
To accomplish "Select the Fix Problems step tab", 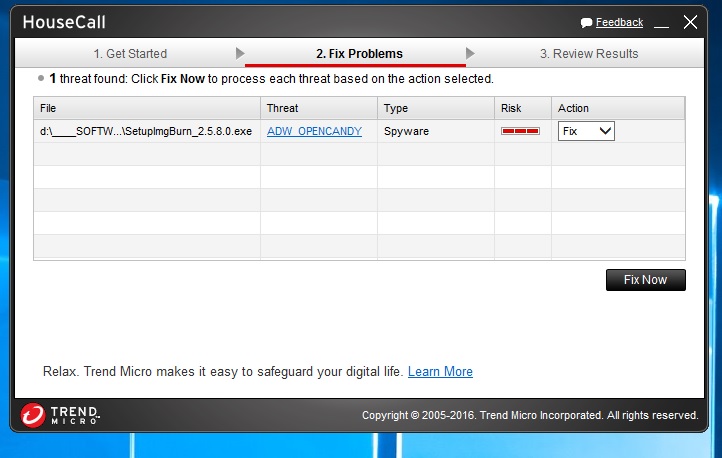I will tap(359, 54).
